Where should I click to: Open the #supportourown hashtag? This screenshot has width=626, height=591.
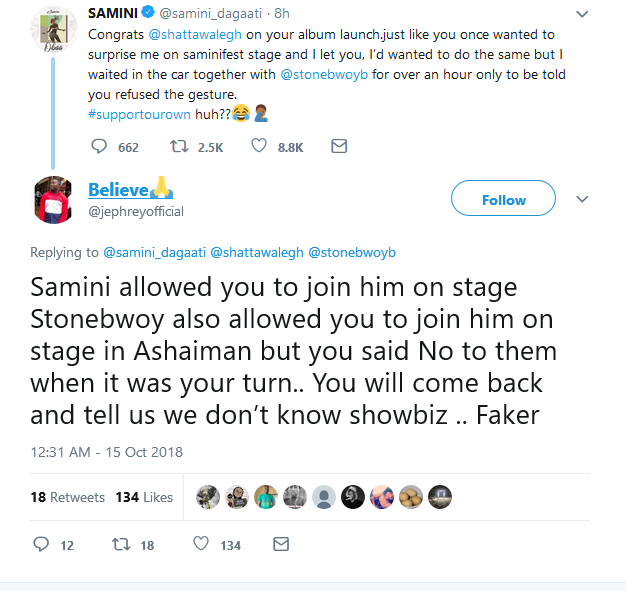point(141,115)
